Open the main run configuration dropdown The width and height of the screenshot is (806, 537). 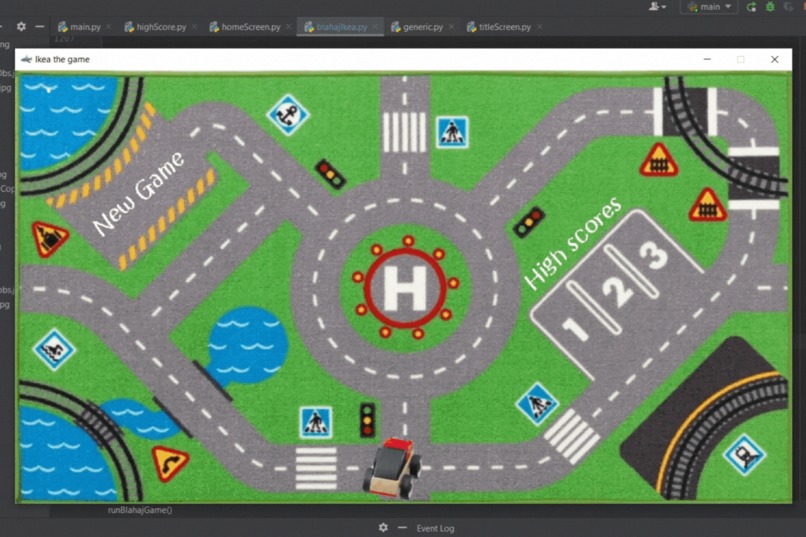pyautogui.click(x=709, y=7)
